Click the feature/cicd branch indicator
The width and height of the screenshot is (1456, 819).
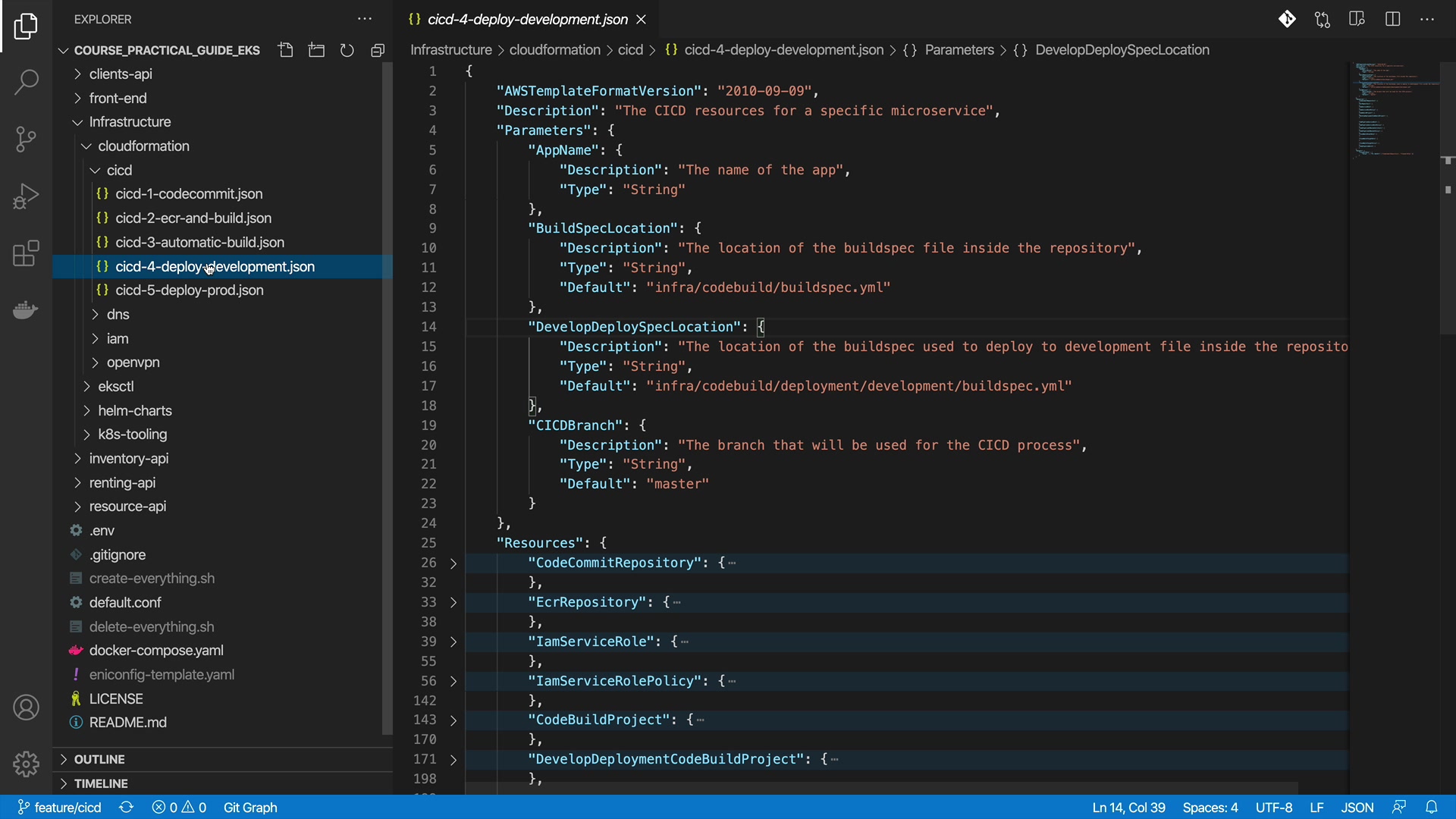(60, 807)
